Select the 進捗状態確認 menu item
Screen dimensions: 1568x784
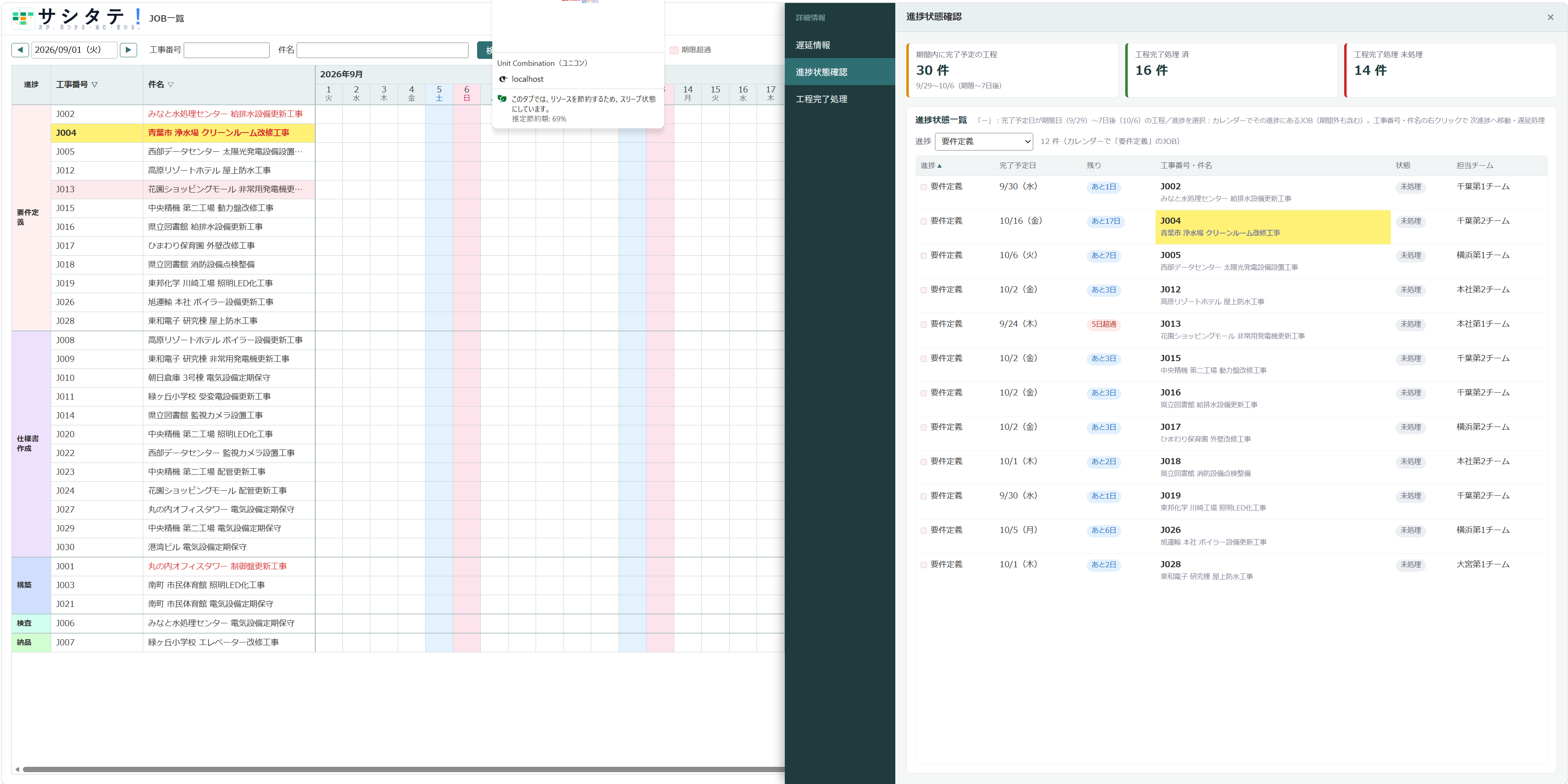(839, 72)
